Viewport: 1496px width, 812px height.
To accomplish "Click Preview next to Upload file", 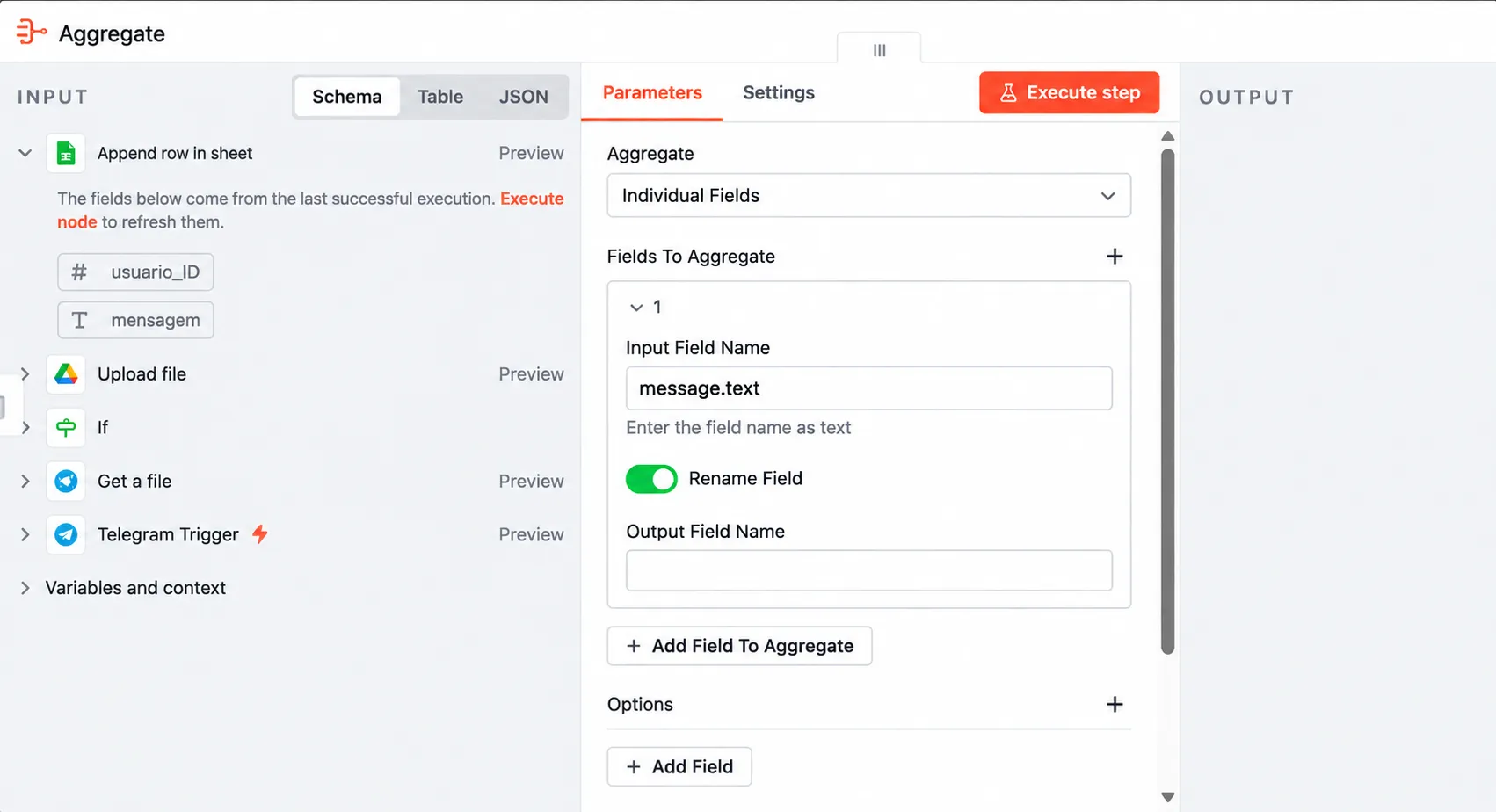I will tap(531, 374).
